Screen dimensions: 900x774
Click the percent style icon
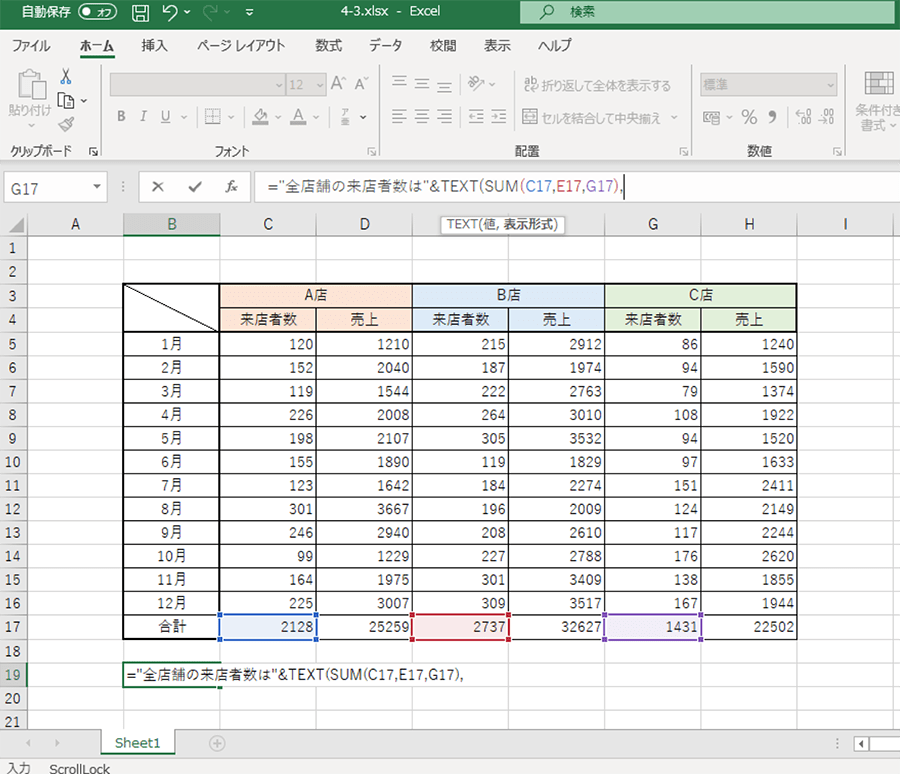pyautogui.click(x=749, y=117)
